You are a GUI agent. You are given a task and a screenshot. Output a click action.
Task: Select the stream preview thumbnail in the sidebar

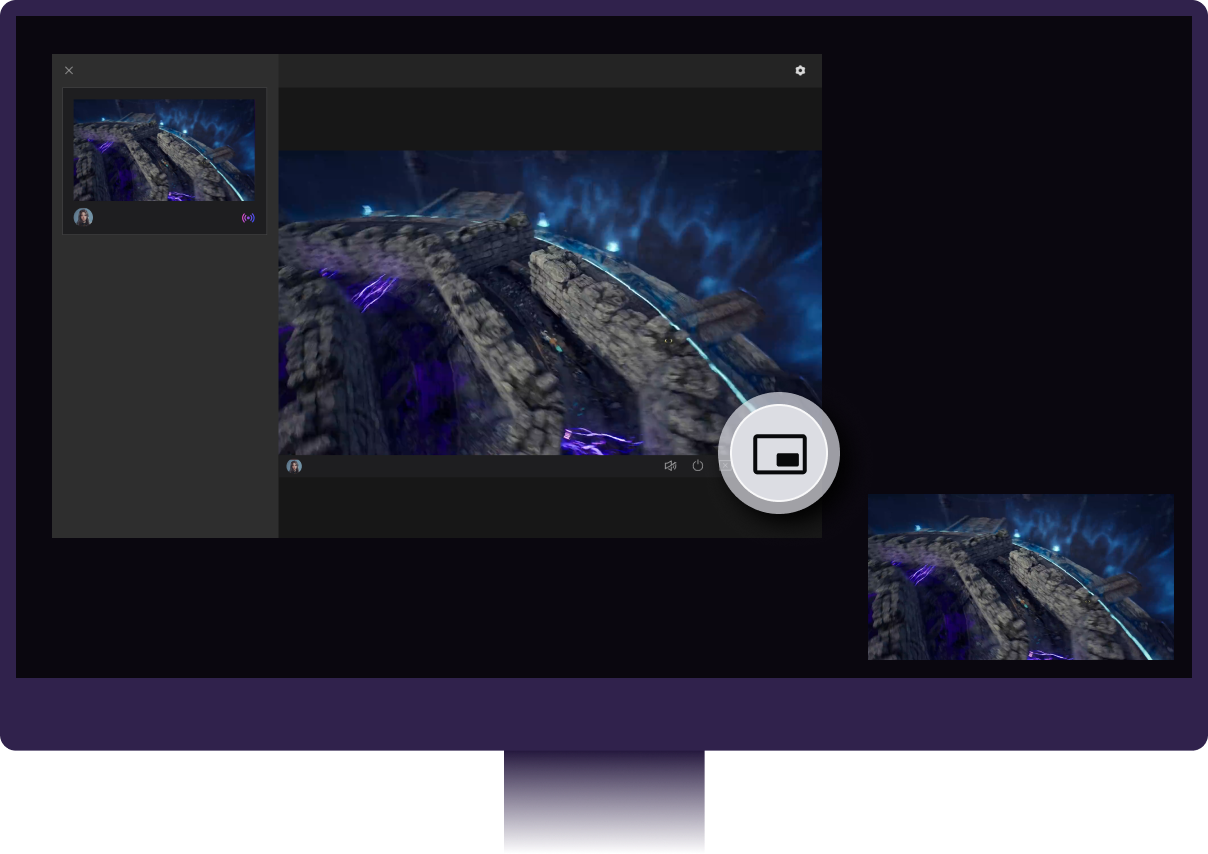pyautogui.click(x=164, y=150)
